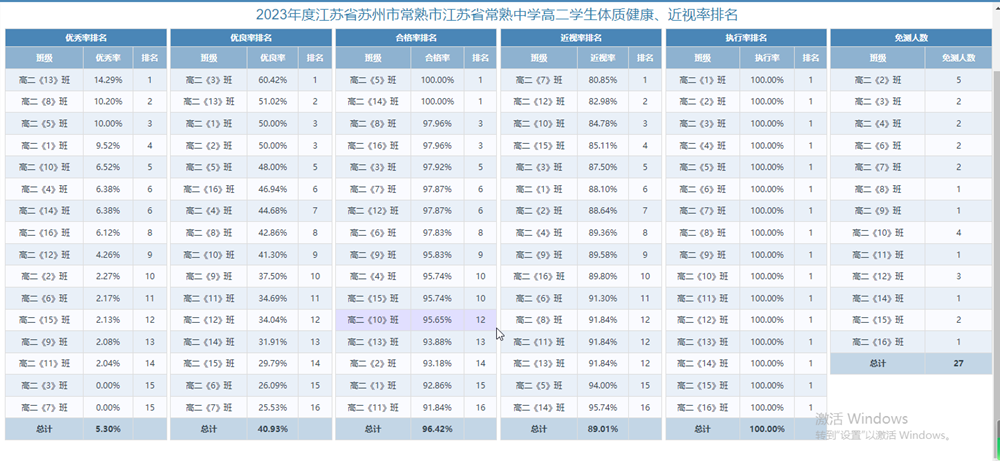Select 高二《1》班 in the 优良率排名 table
Screen dimensions: 1000x461
coord(209,124)
